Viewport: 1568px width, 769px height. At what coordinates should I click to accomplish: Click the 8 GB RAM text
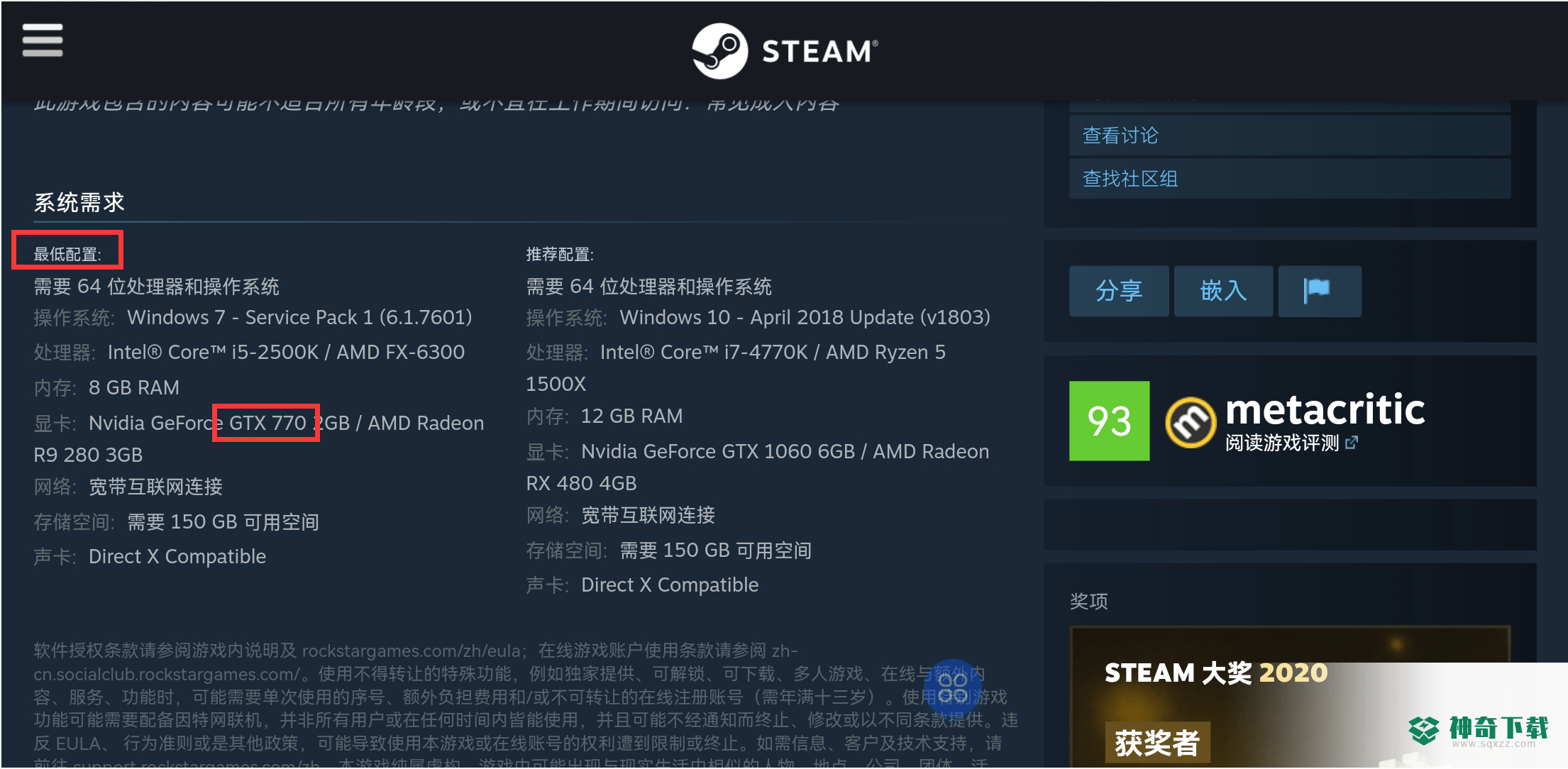pos(134,387)
